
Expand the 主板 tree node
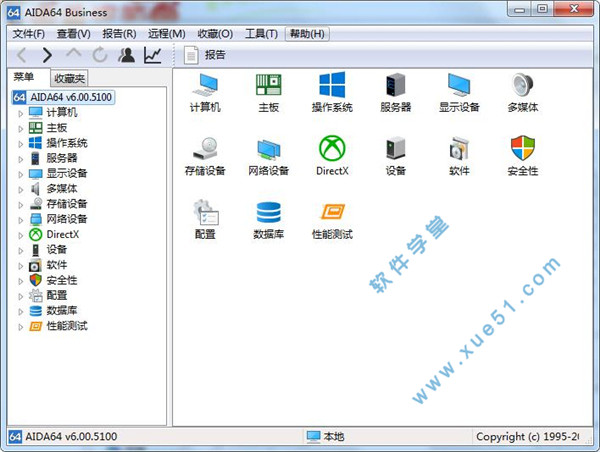point(21,129)
